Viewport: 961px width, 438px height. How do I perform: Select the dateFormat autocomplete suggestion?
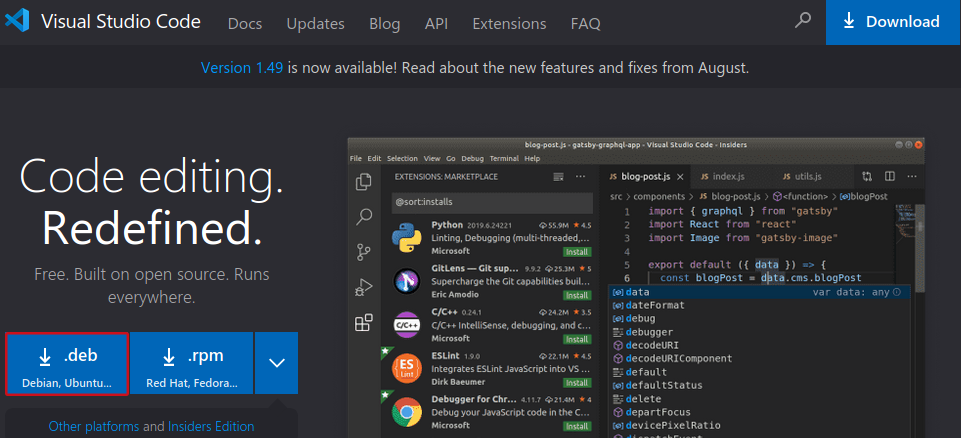coord(759,305)
